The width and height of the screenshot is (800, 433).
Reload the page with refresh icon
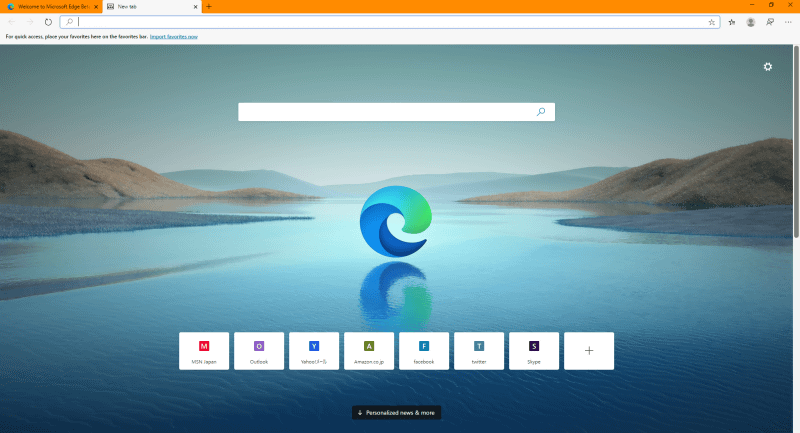[x=48, y=22]
